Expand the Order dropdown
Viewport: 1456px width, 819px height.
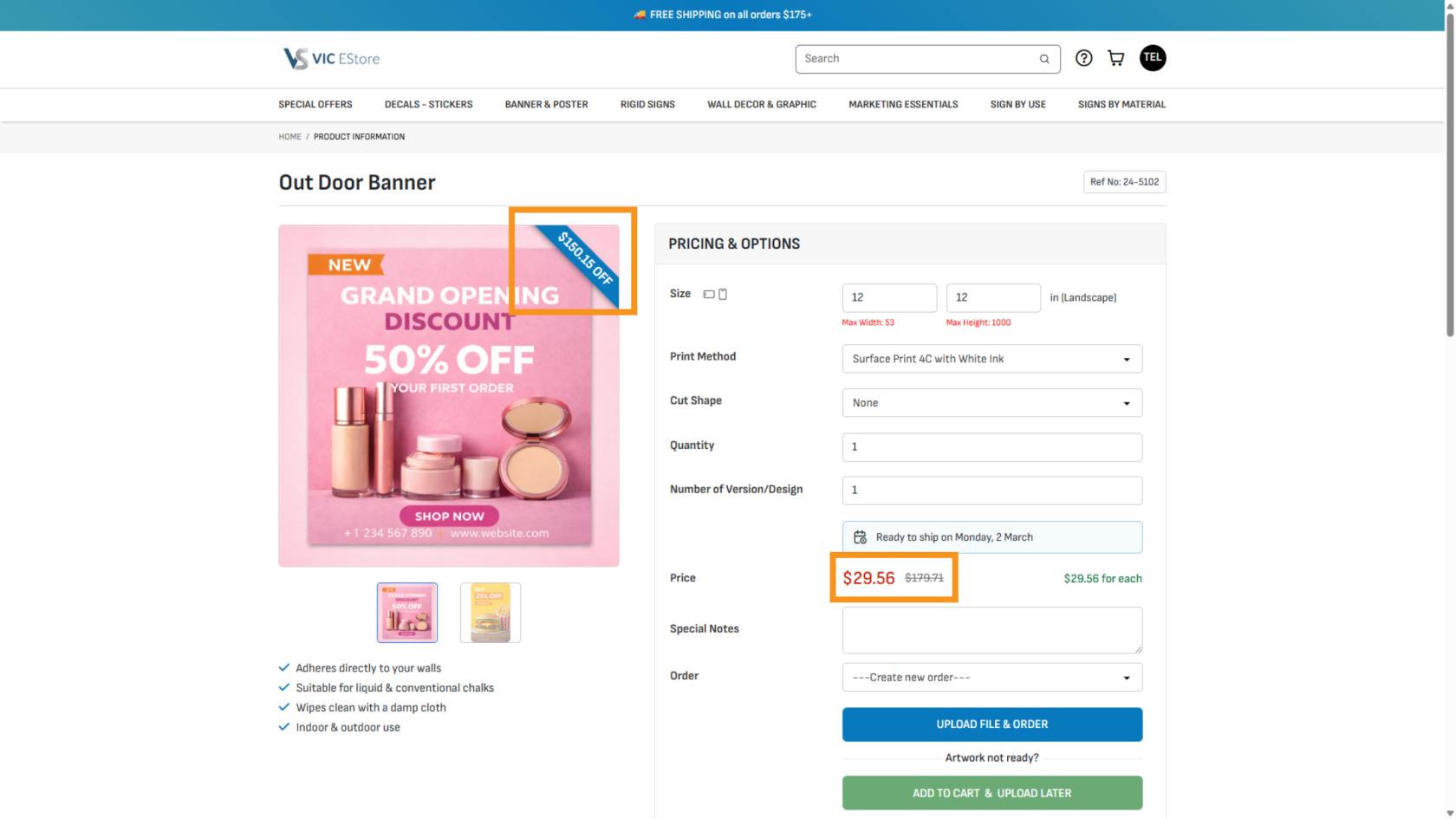991,678
